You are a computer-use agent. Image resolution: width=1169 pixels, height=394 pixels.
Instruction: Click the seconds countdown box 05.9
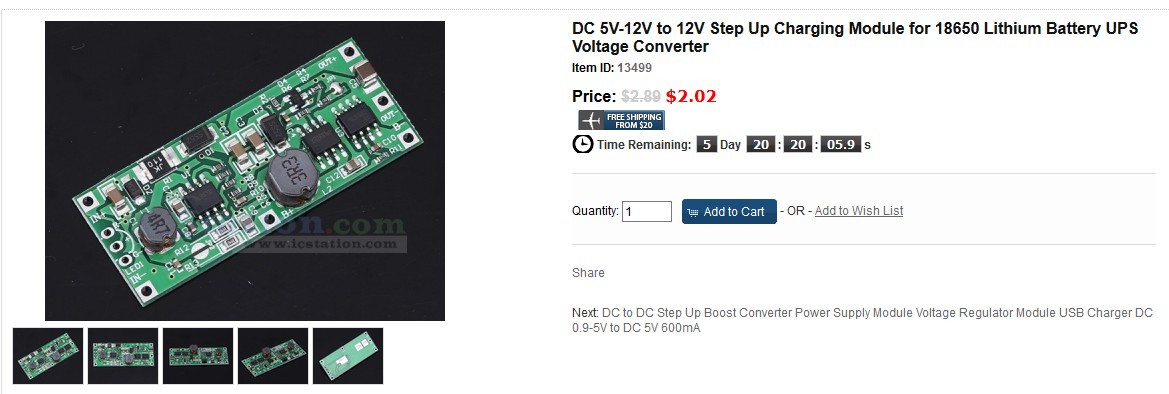pos(841,145)
